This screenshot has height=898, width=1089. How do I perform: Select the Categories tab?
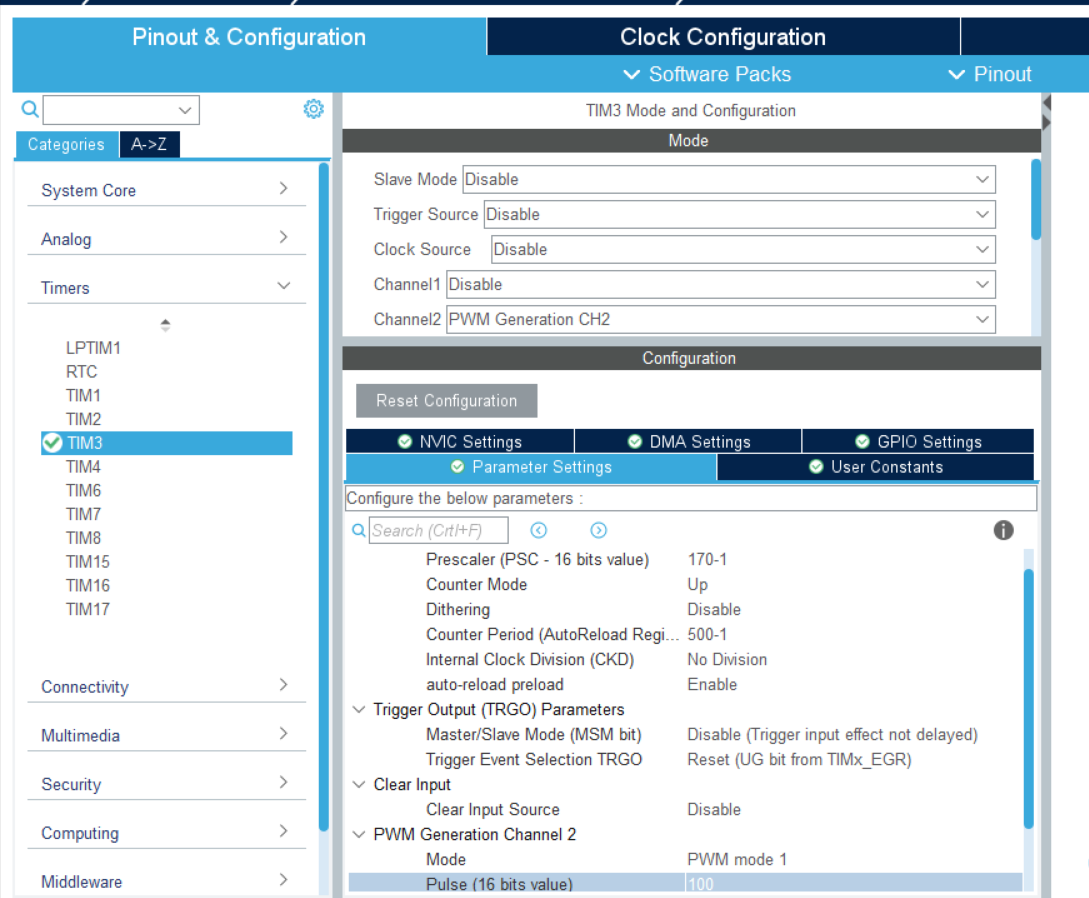pos(67,144)
